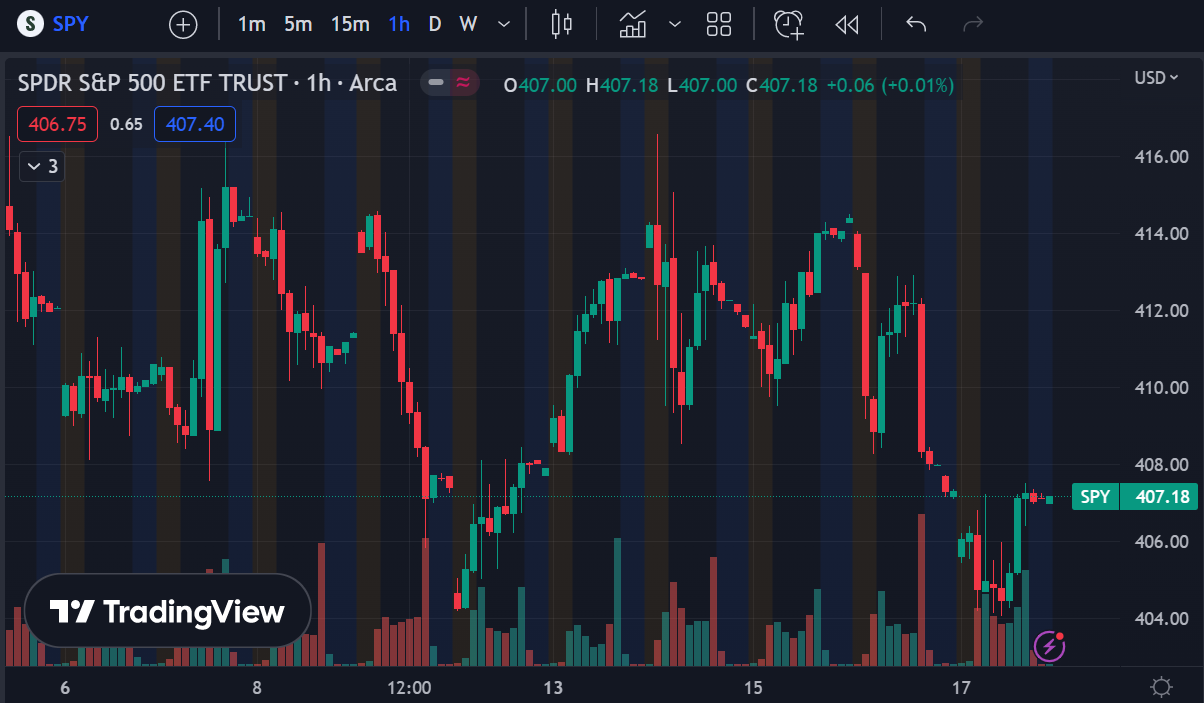Select the 15m timeframe
The height and width of the screenshot is (703, 1204).
[350, 24]
